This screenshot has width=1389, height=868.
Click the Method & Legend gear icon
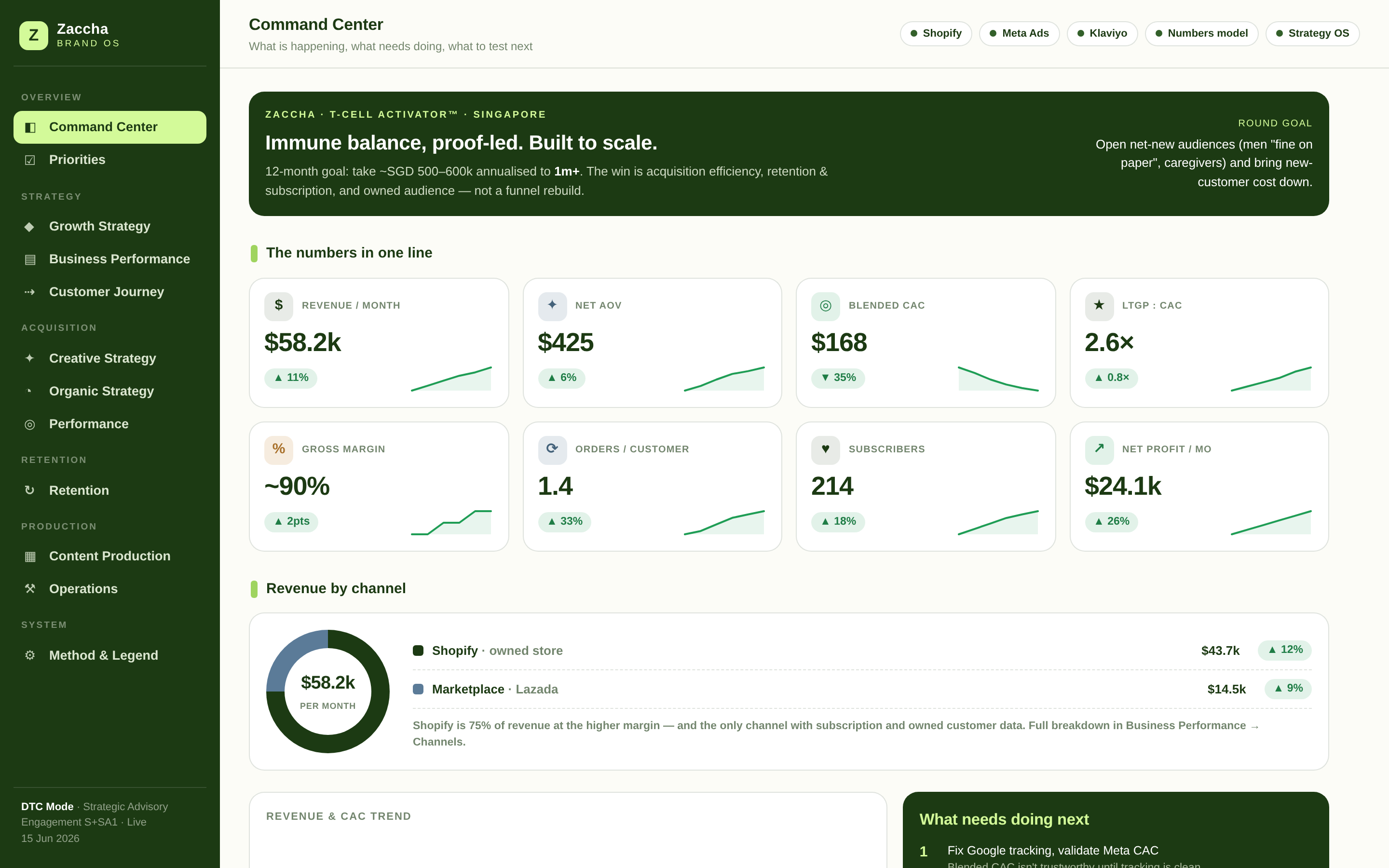[30, 655]
